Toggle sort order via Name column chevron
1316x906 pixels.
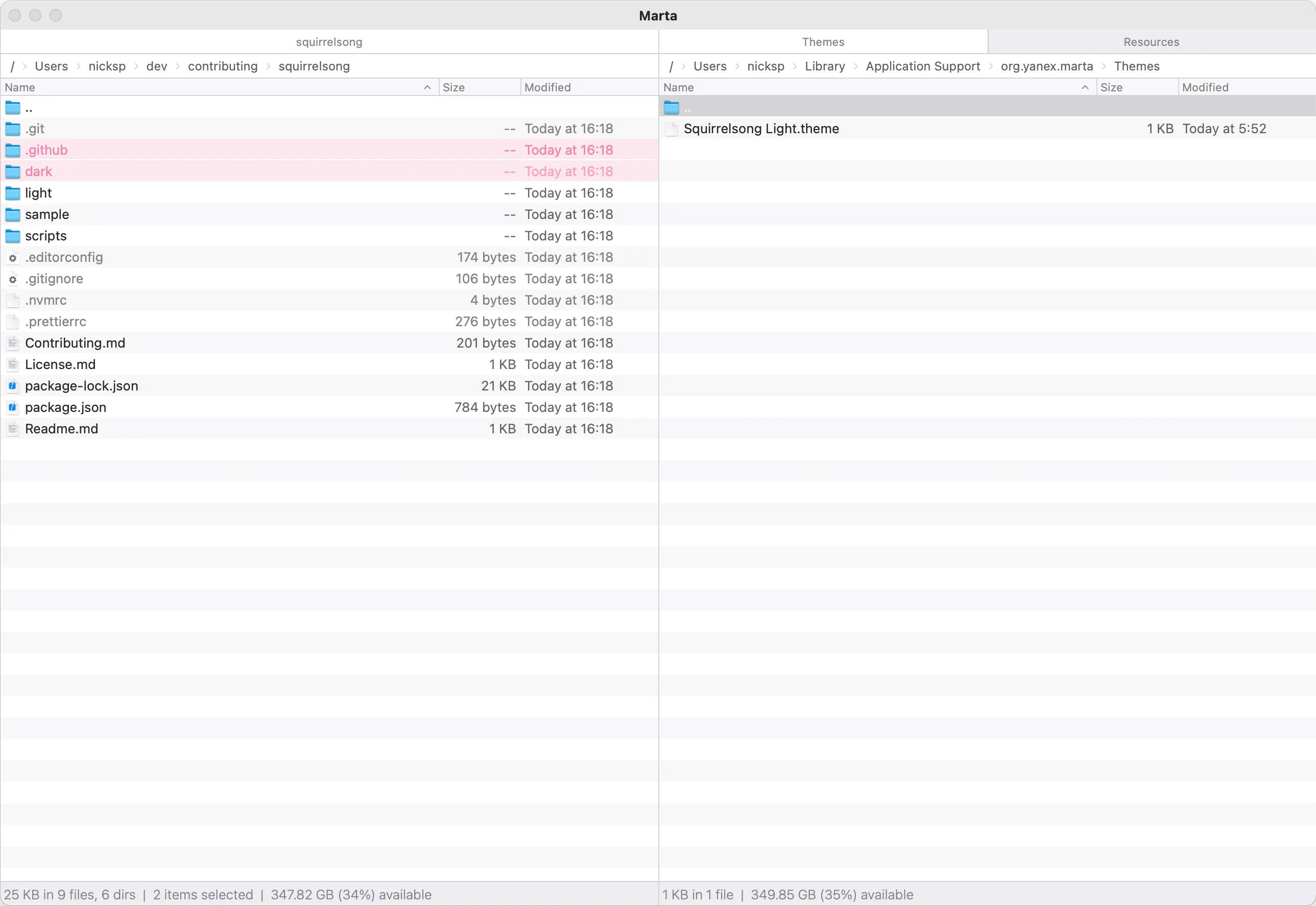pos(426,87)
